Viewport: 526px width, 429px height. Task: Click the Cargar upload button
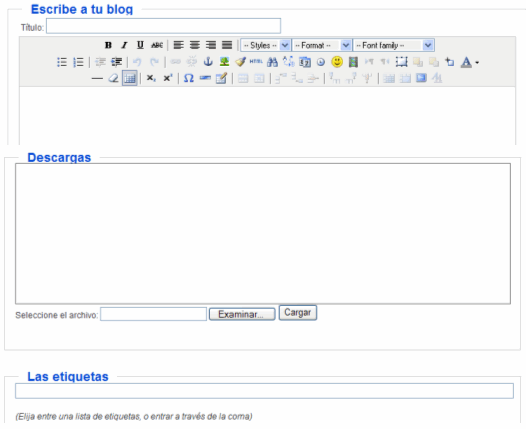pos(298,313)
